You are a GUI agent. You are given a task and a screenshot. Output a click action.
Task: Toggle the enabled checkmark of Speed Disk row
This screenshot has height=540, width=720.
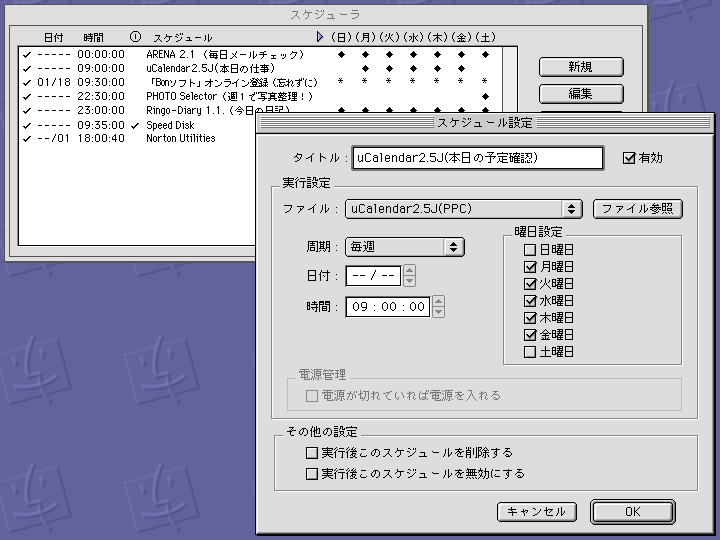27,125
